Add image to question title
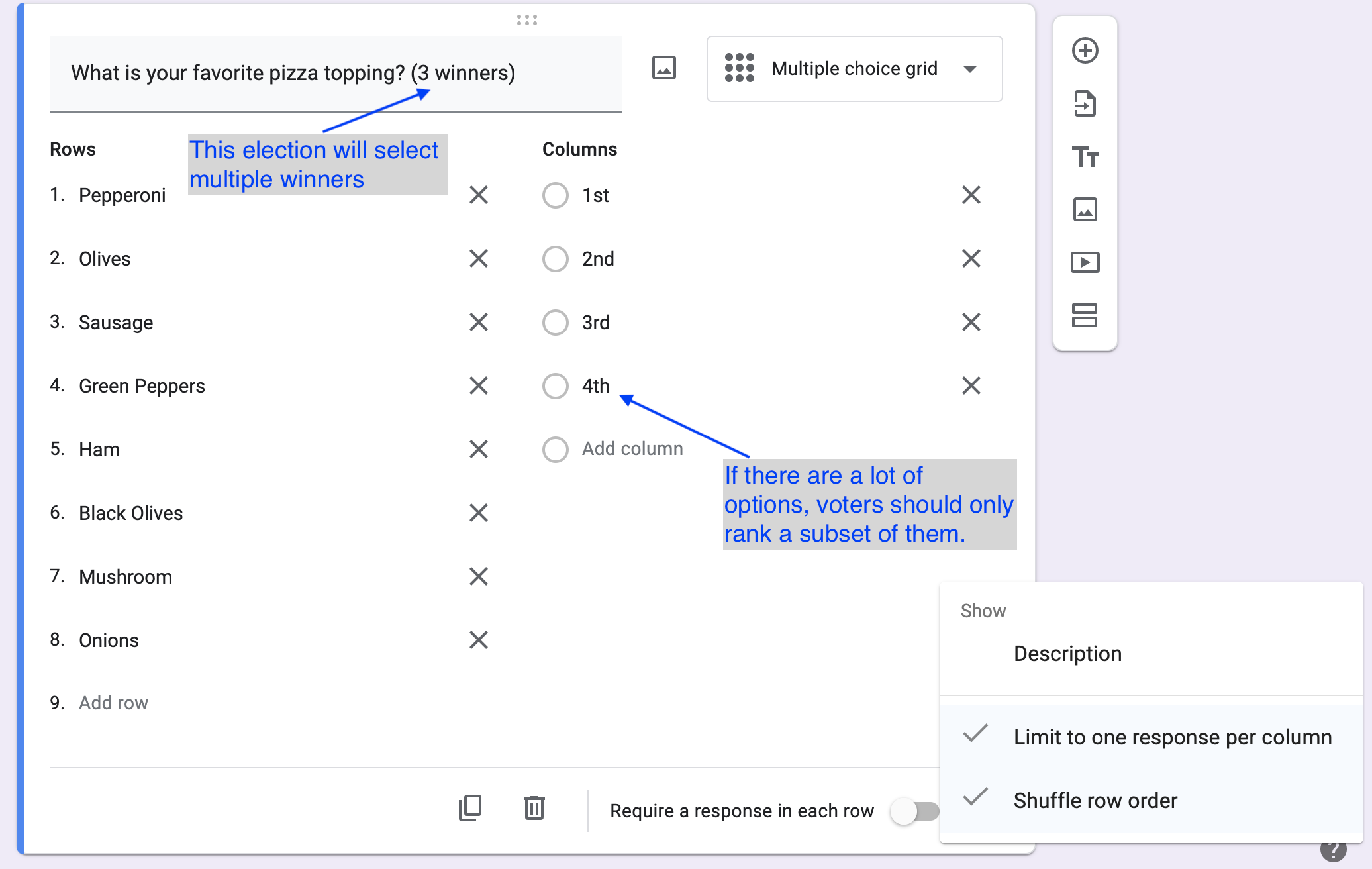 (x=663, y=68)
